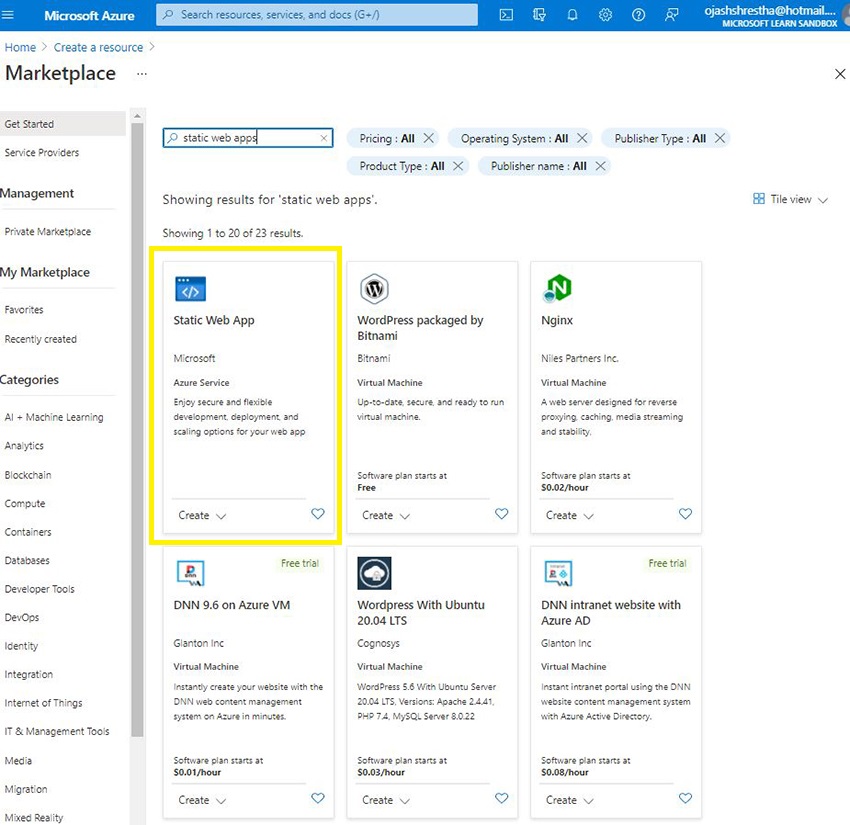
Task: Remove the Product Type filter
Action: click(x=458, y=166)
